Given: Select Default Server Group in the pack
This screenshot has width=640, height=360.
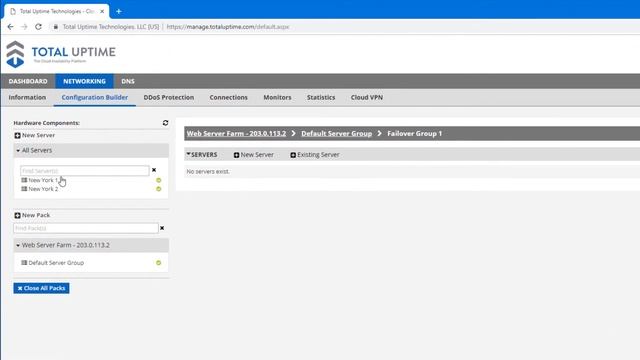Looking at the screenshot, I should (x=56, y=263).
